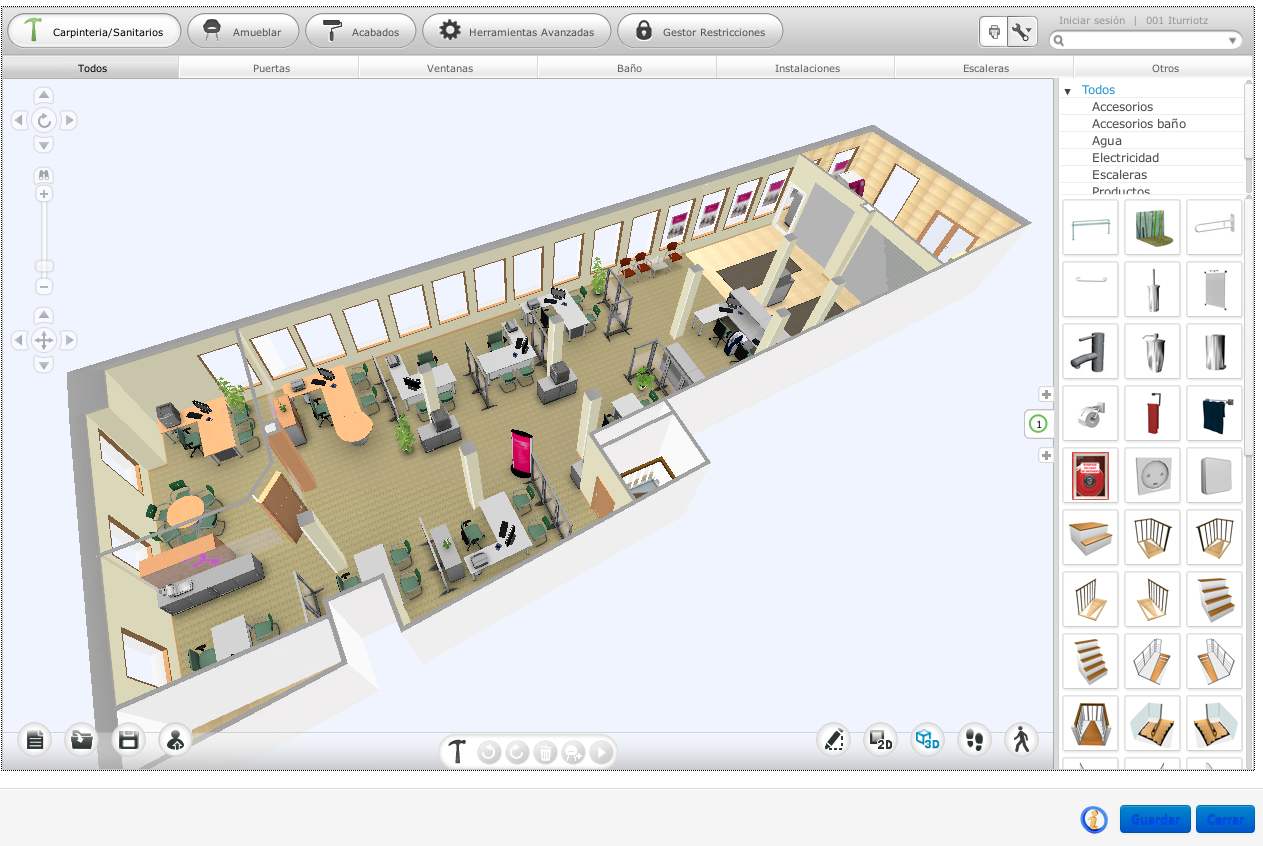Click the Guardar button
Viewport: 1263px width, 846px height.
[x=1155, y=819]
